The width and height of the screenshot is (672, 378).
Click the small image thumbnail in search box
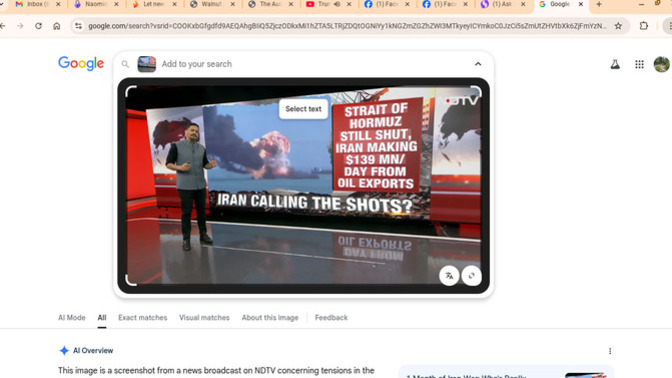pyautogui.click(x=147, y=64)
